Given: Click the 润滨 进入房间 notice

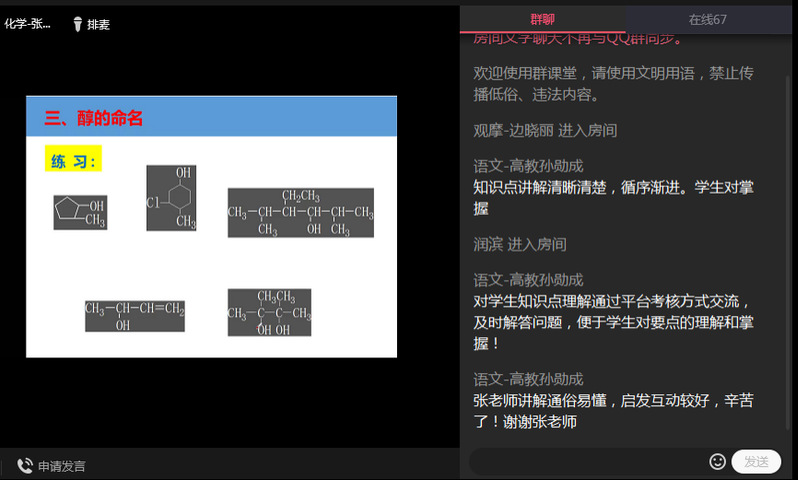Looking at the screenshot, I should (x=520, y=244).
